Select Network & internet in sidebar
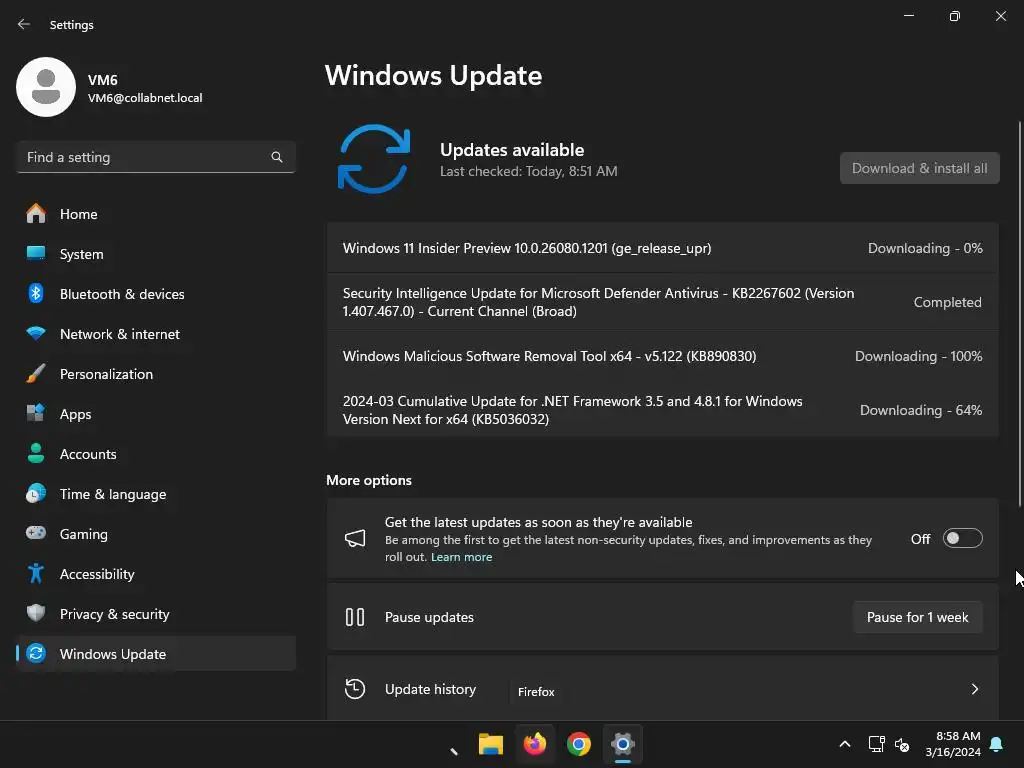This screenshot has width=1024, height=768. [x=156, y=334]
